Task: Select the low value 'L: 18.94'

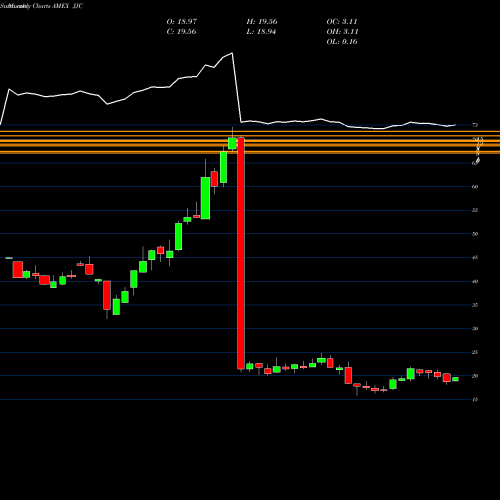Action: click(x=261, y=32)
